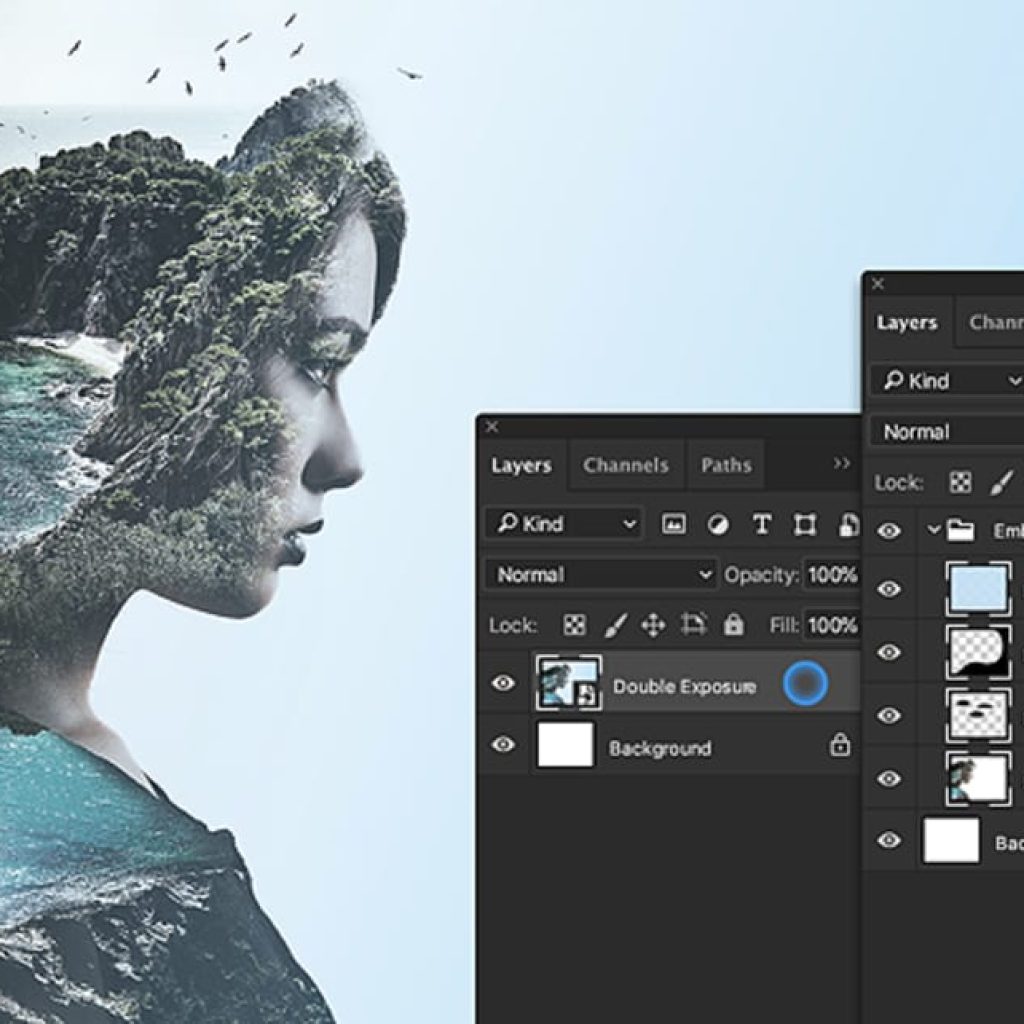Switch to the Paths tab

[x=726, y=465]
